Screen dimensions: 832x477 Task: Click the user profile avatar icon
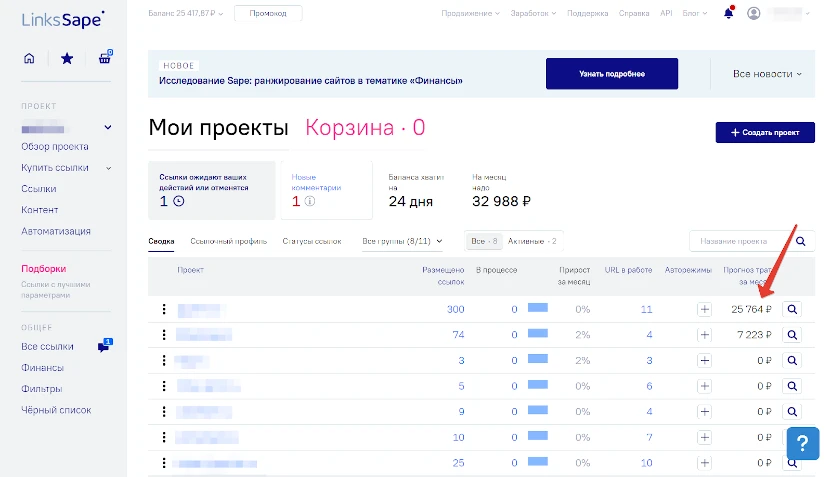pyautogui.click(x=754, y=14)
